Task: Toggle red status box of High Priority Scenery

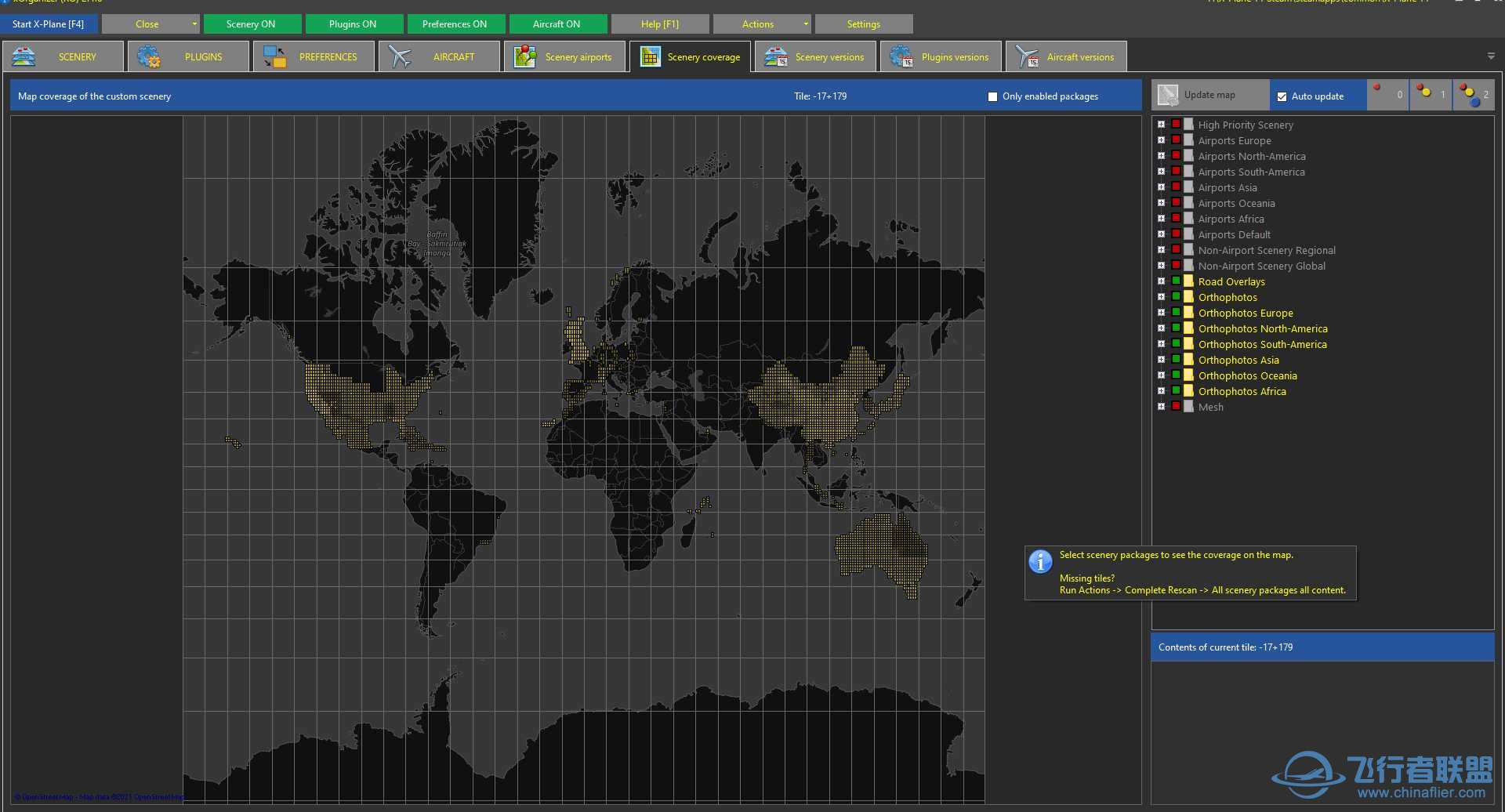Action: point(1176,124)
